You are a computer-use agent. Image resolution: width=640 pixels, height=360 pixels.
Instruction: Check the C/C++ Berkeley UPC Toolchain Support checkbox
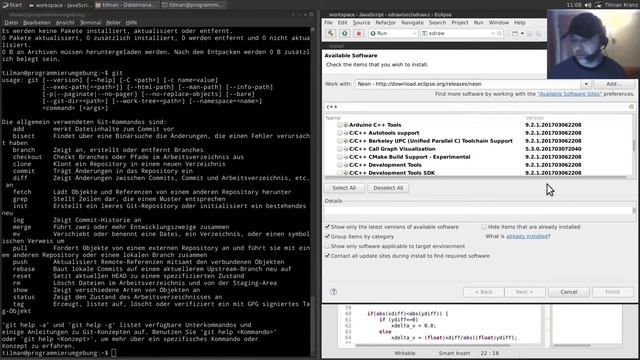tap(339, 141)
